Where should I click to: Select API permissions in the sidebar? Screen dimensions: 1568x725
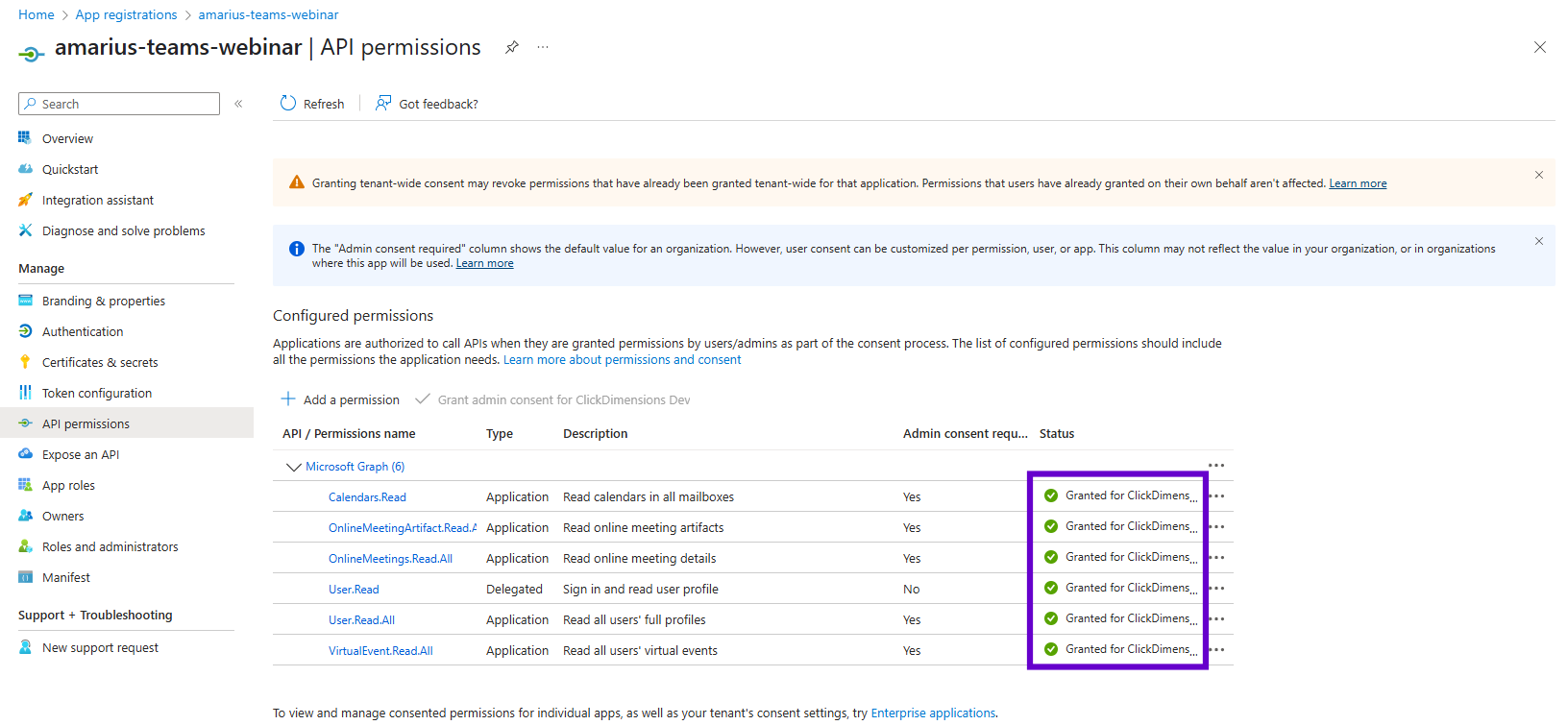(x=127, y=423)
